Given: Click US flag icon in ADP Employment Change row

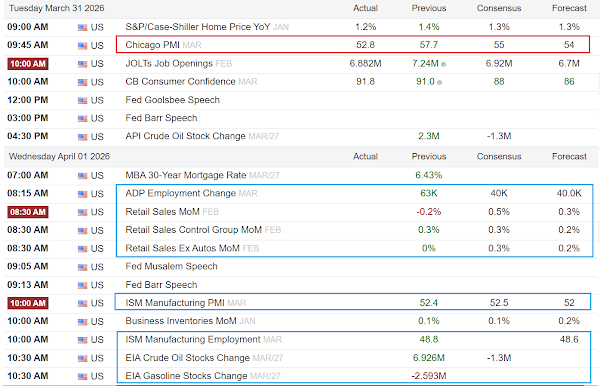Looking at the screenshot, I should (x=82, y=194).
